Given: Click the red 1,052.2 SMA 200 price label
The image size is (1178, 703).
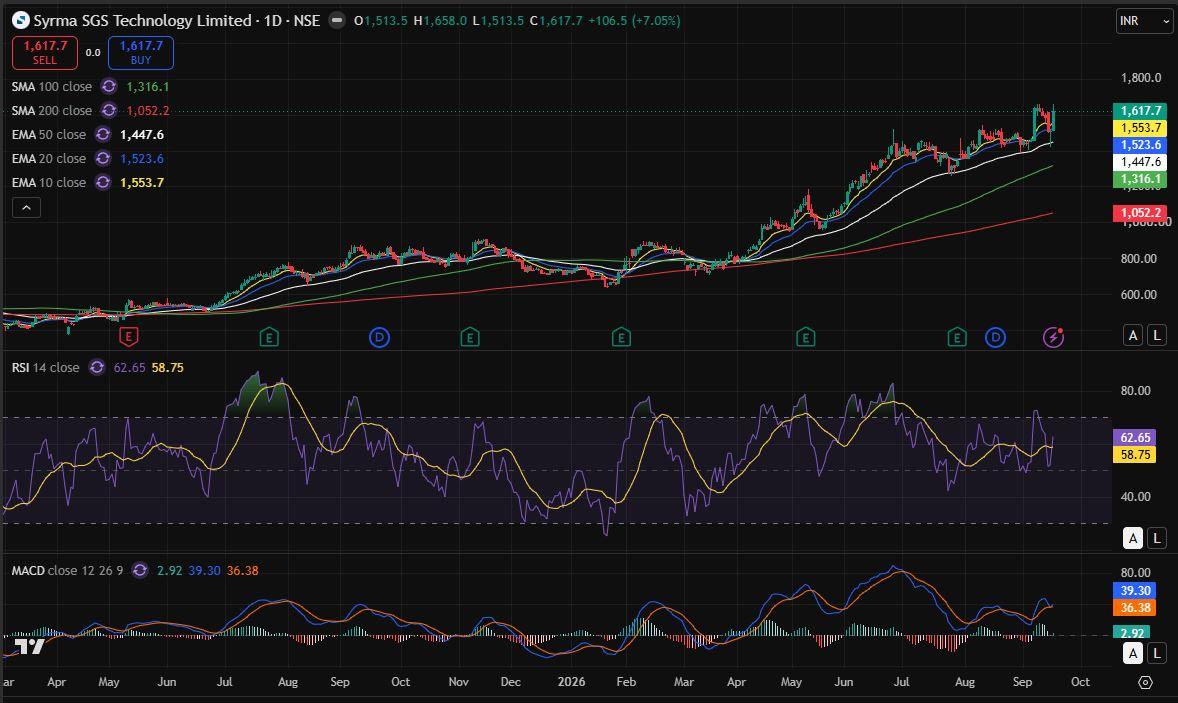Looking at the screenshot, I should (1140, 213).
